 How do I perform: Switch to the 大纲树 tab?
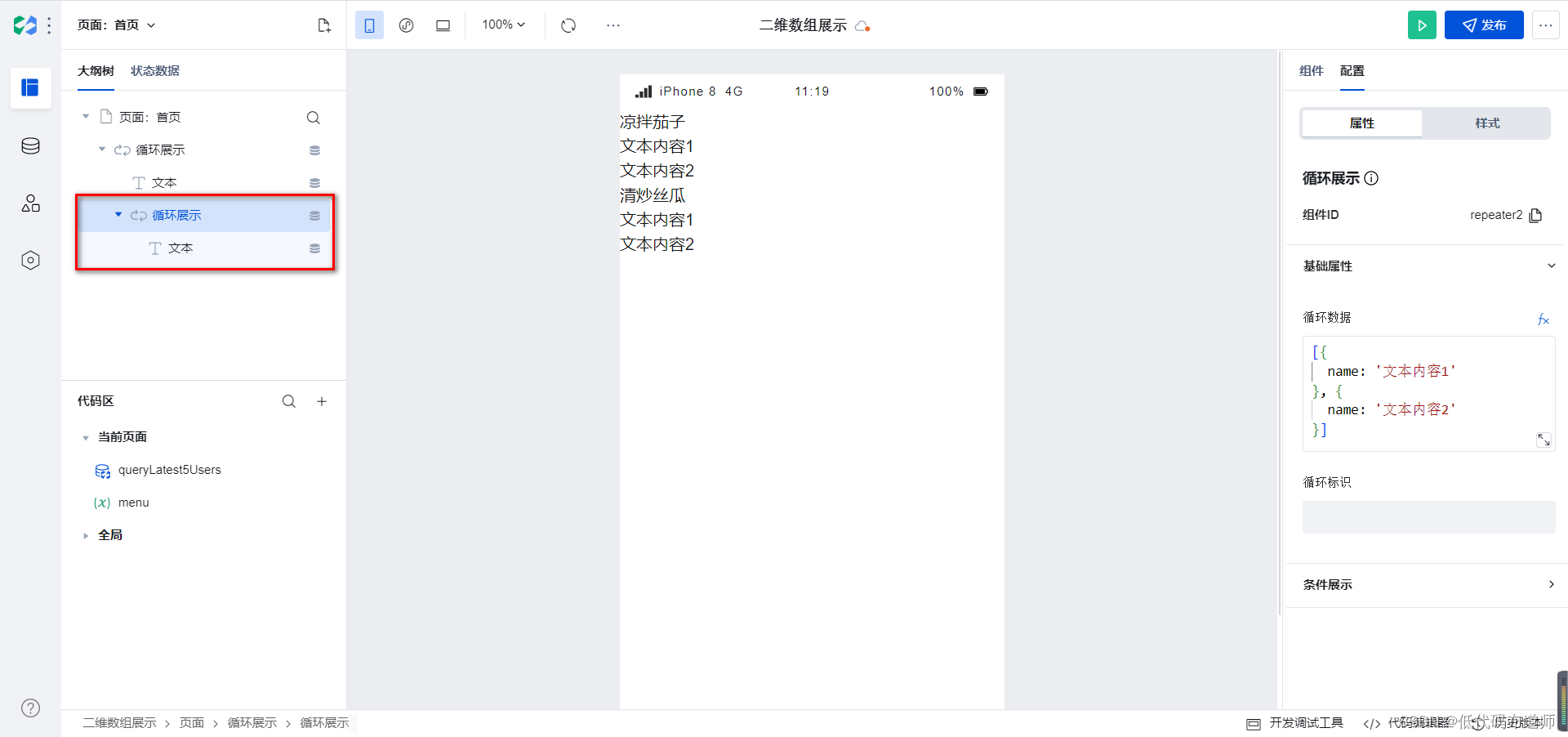tap(96, 71)
